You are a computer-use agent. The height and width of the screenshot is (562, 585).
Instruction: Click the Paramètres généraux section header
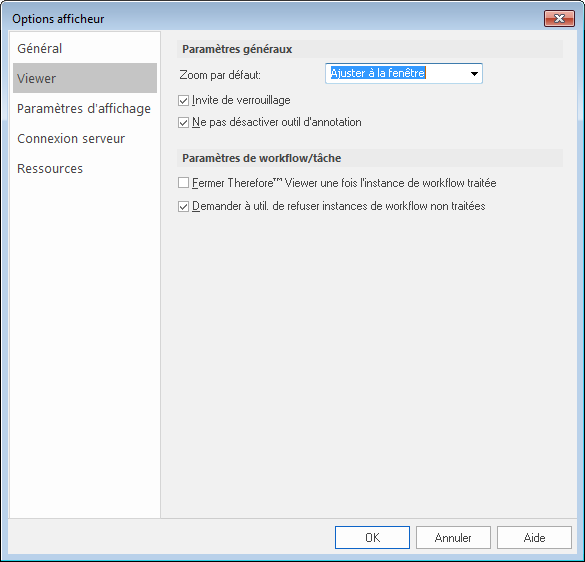(x=370, y=49)
